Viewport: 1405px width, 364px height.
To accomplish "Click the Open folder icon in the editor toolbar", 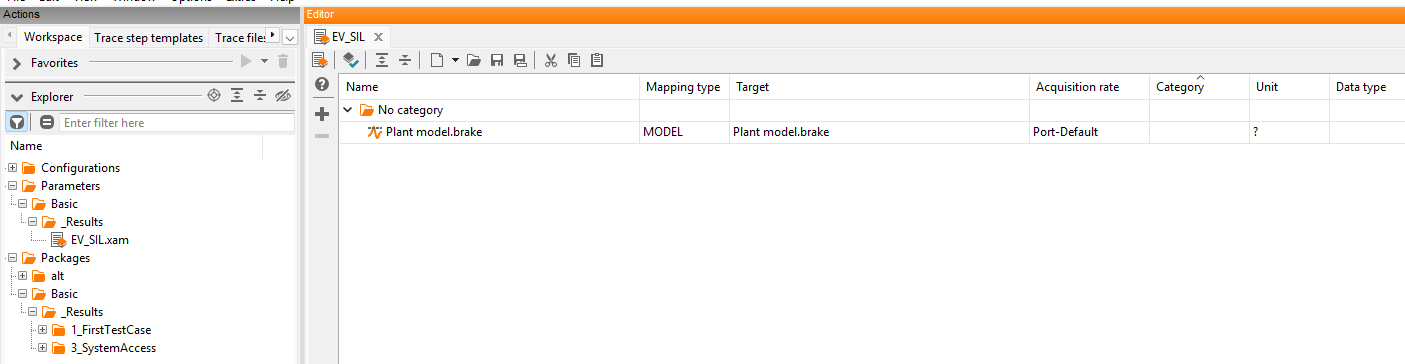I will 474,60.
